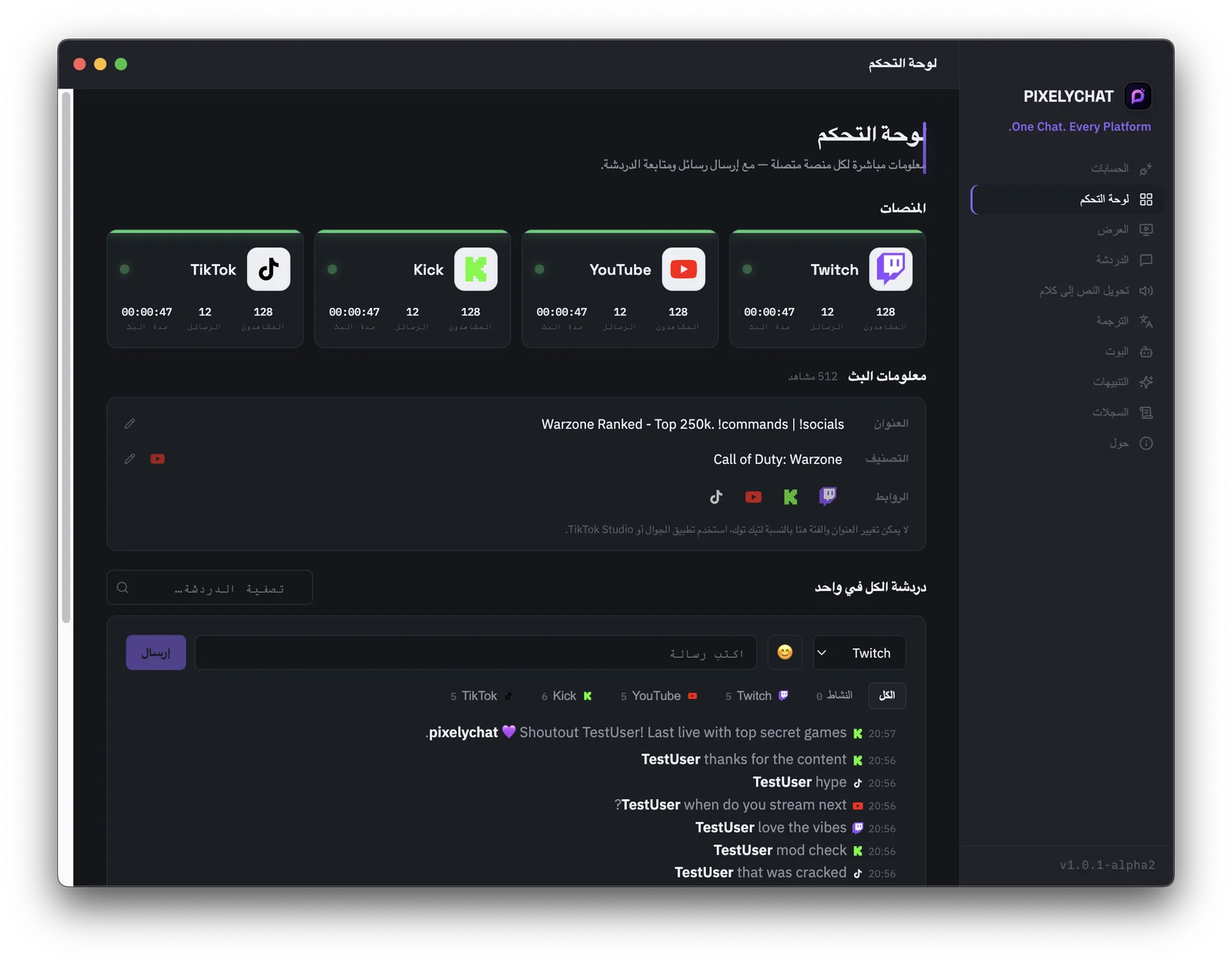Click the 512 مشاهد viewer count
1232x963 pixels.
pyautogui.click(x=812, y=376)
